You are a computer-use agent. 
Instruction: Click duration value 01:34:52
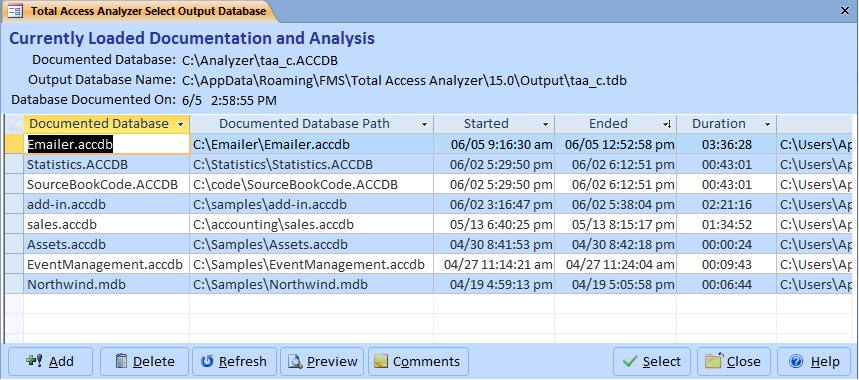tap(727, 224)
